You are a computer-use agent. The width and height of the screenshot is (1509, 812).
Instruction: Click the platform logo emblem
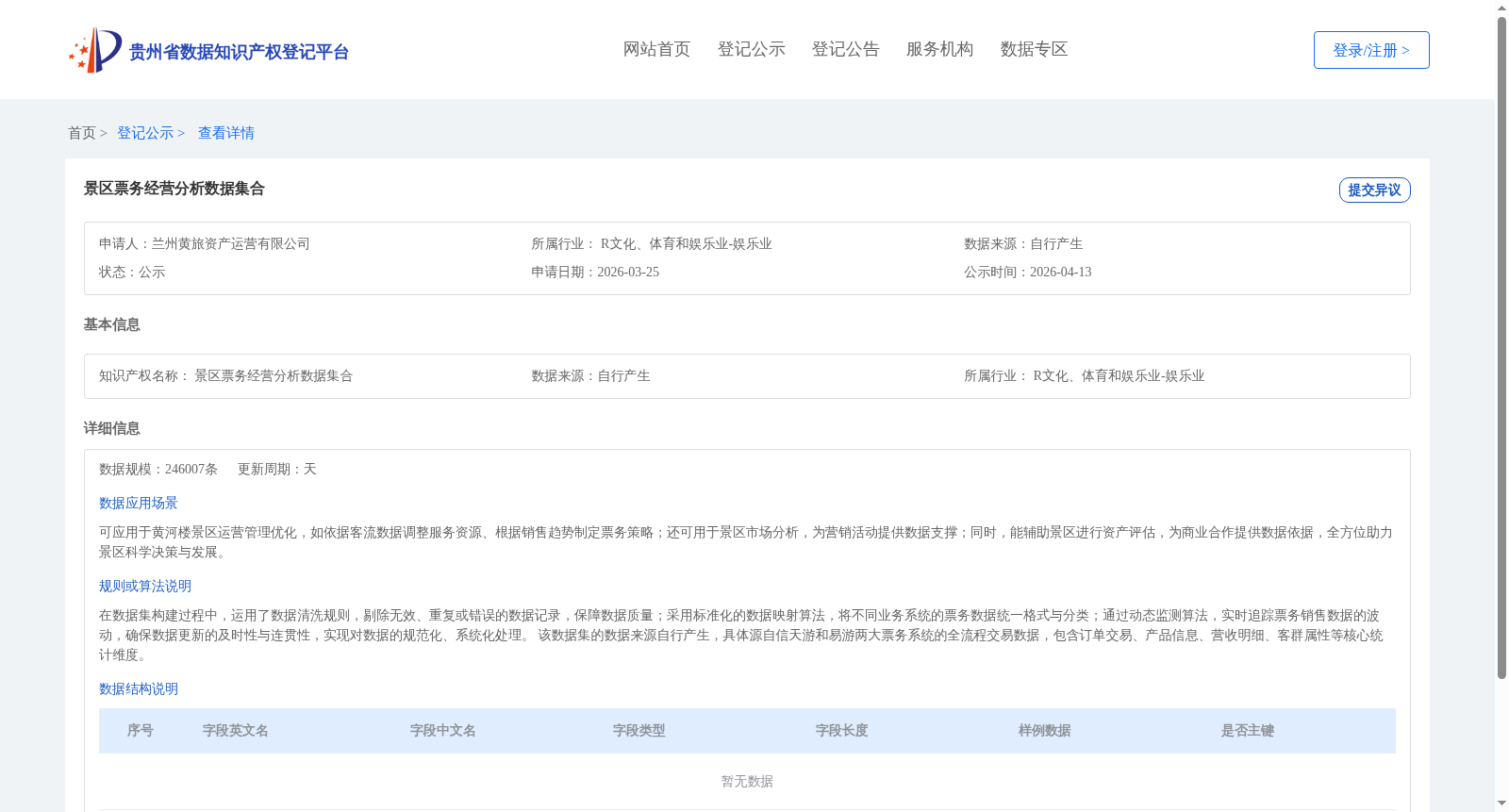(95, 50)
